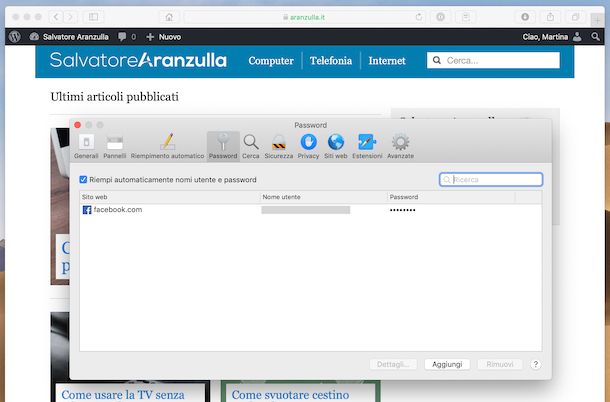Viewport: 610px width, 402px height.
Task: Show all tabs overview icon
Action: (x=575, y=17)
